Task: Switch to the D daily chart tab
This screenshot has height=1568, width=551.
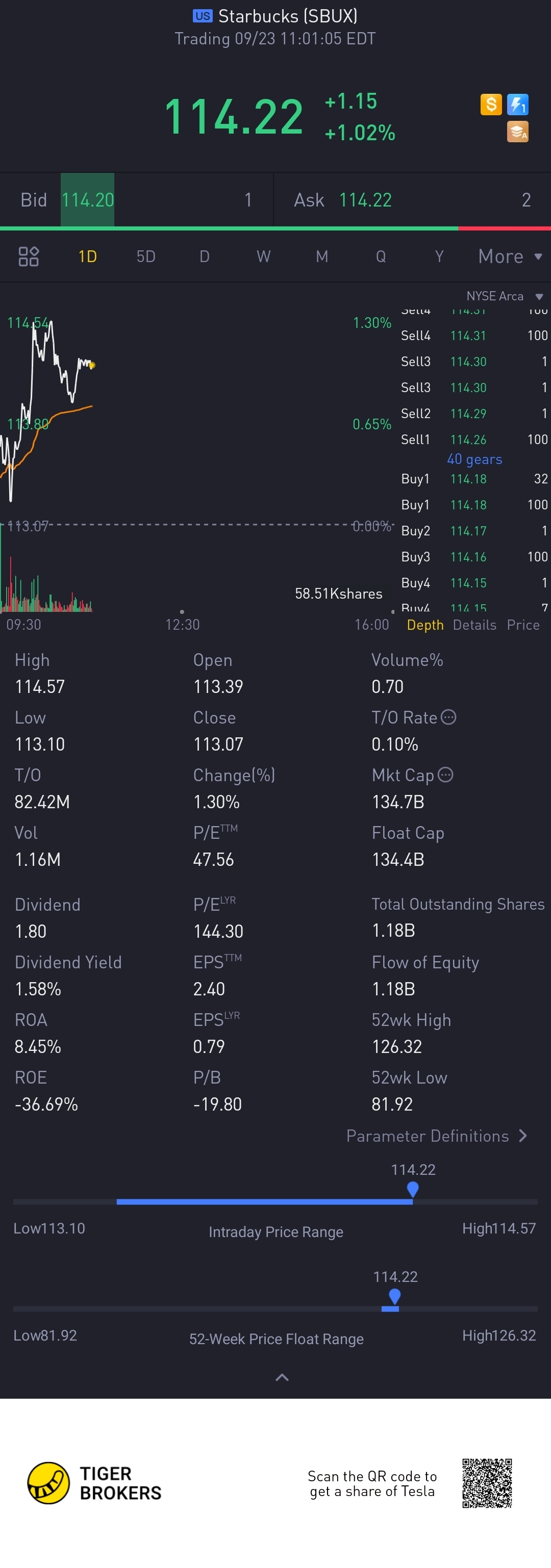Action: [205, 256]
